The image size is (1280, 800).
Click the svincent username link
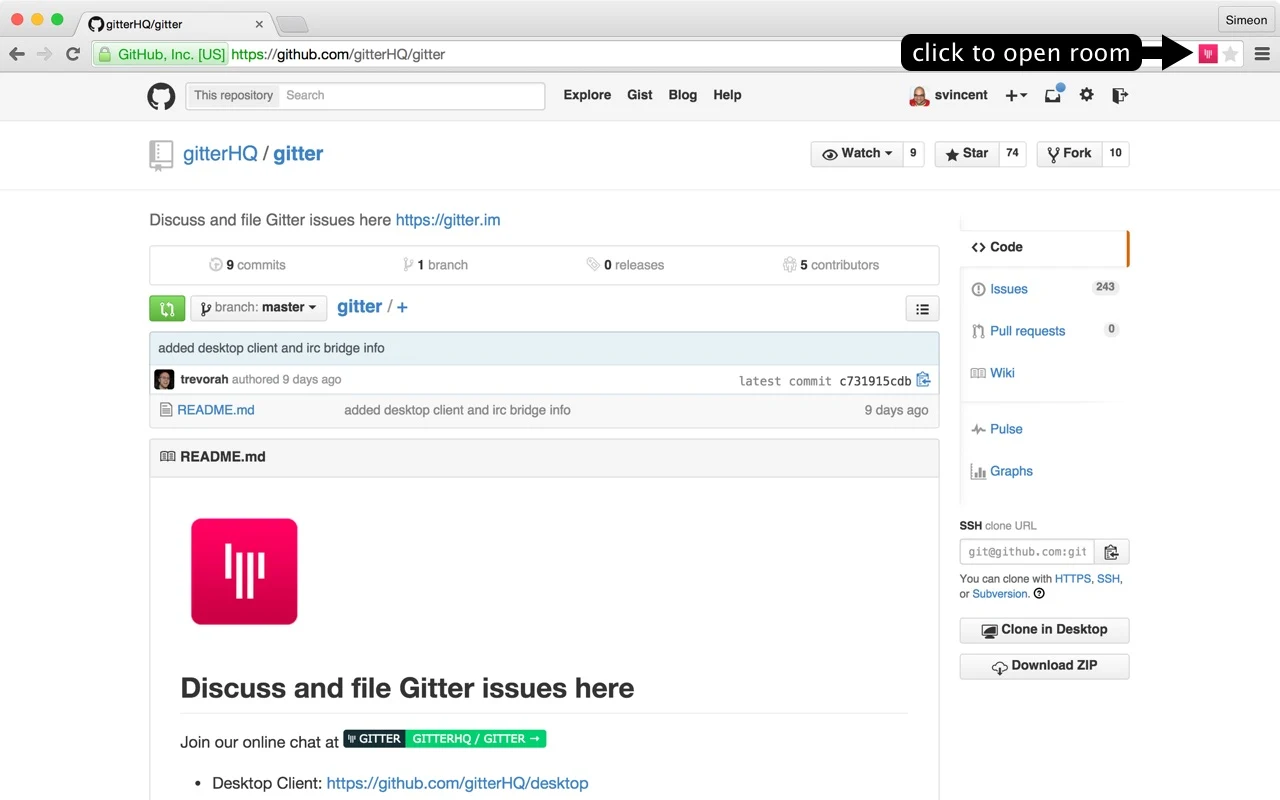tap(961, 95)
